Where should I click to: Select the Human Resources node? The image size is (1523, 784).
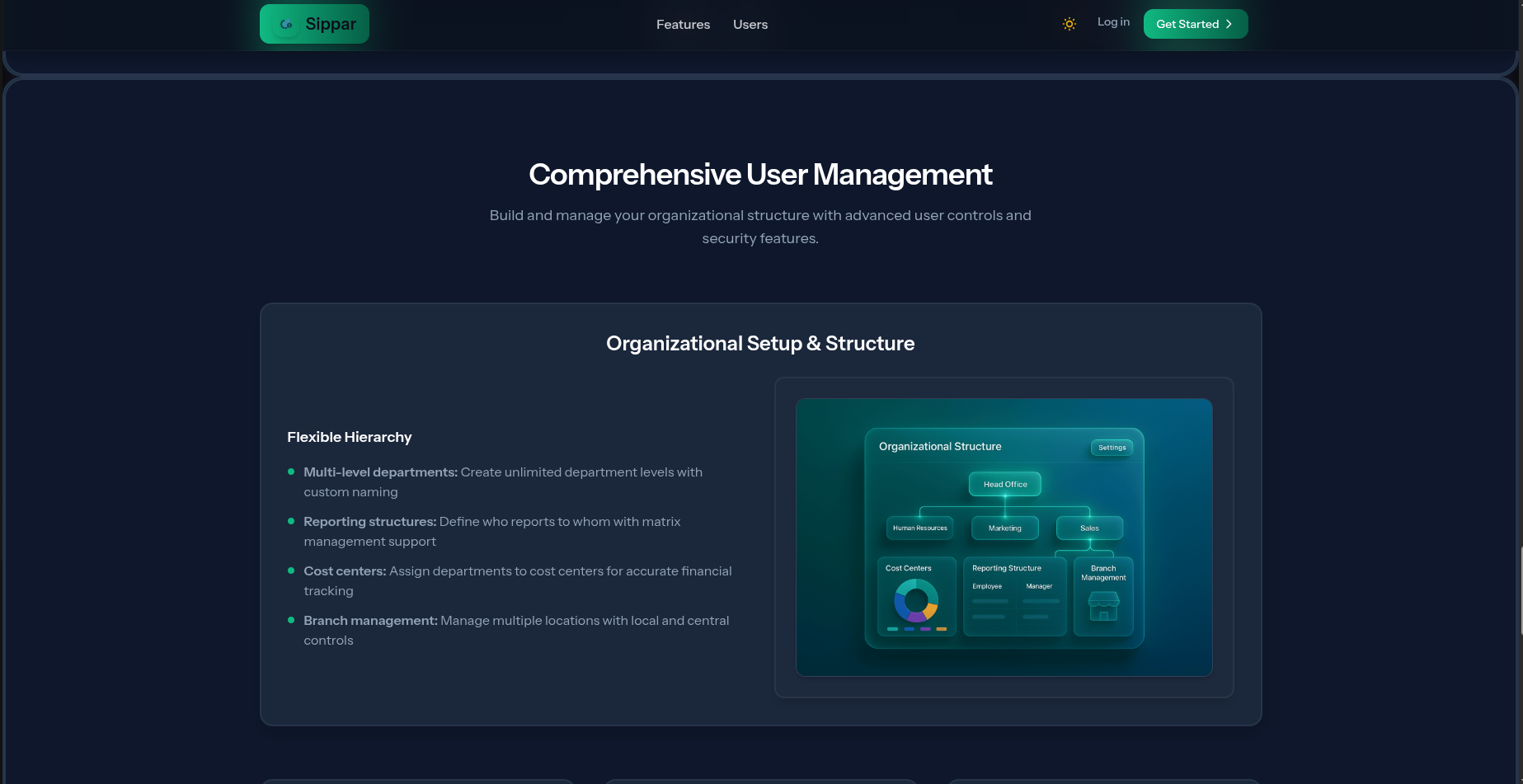(x=919, y=528)
